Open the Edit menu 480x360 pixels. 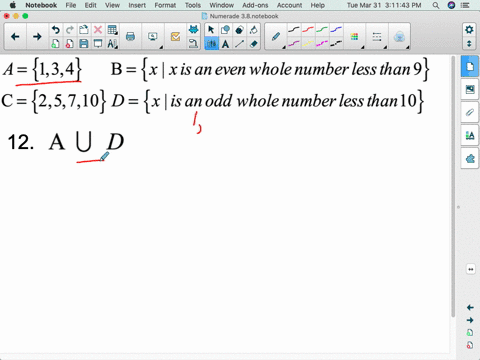click(90, 5)
